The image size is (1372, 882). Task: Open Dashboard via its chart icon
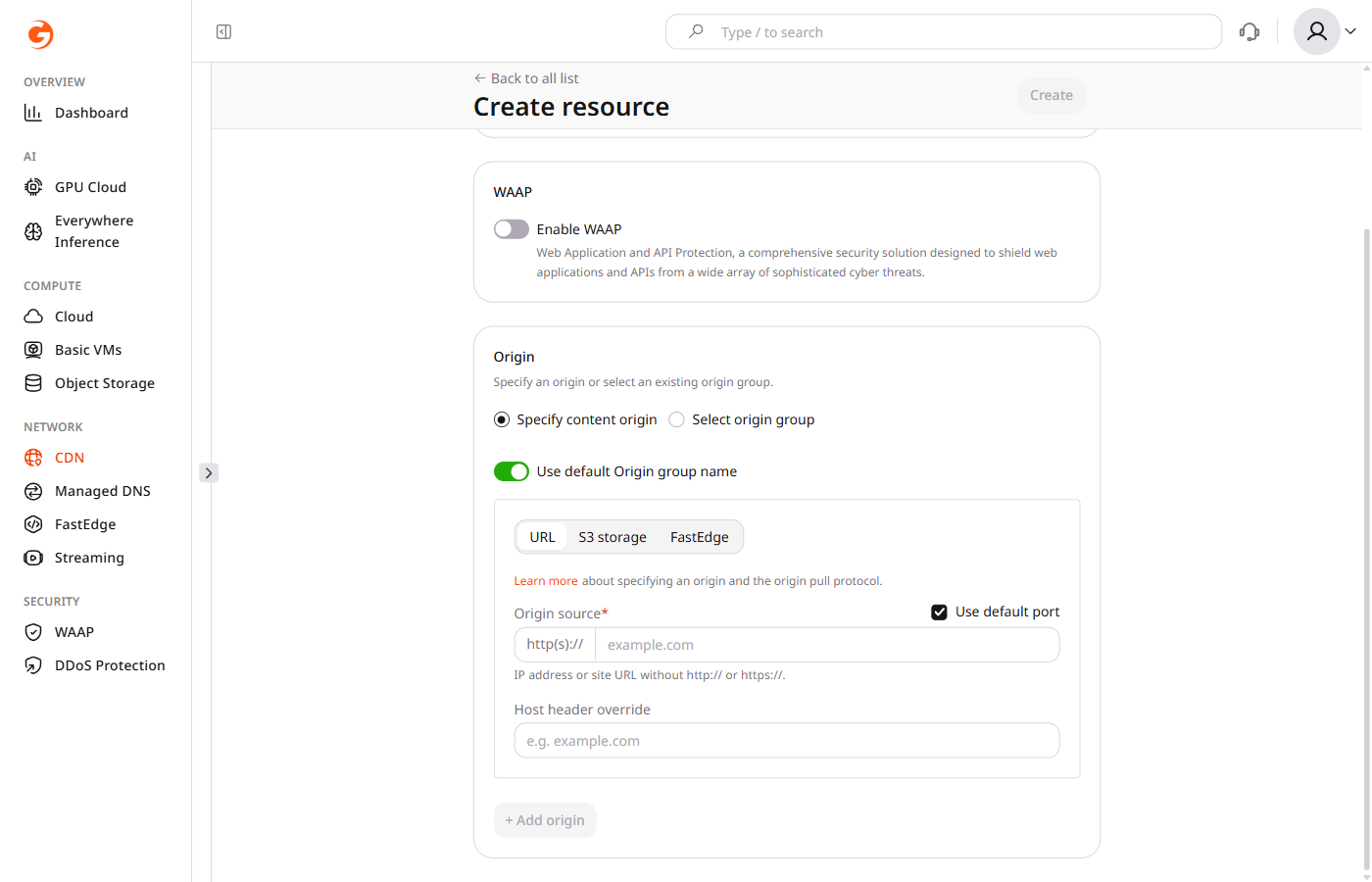point(33,113)
